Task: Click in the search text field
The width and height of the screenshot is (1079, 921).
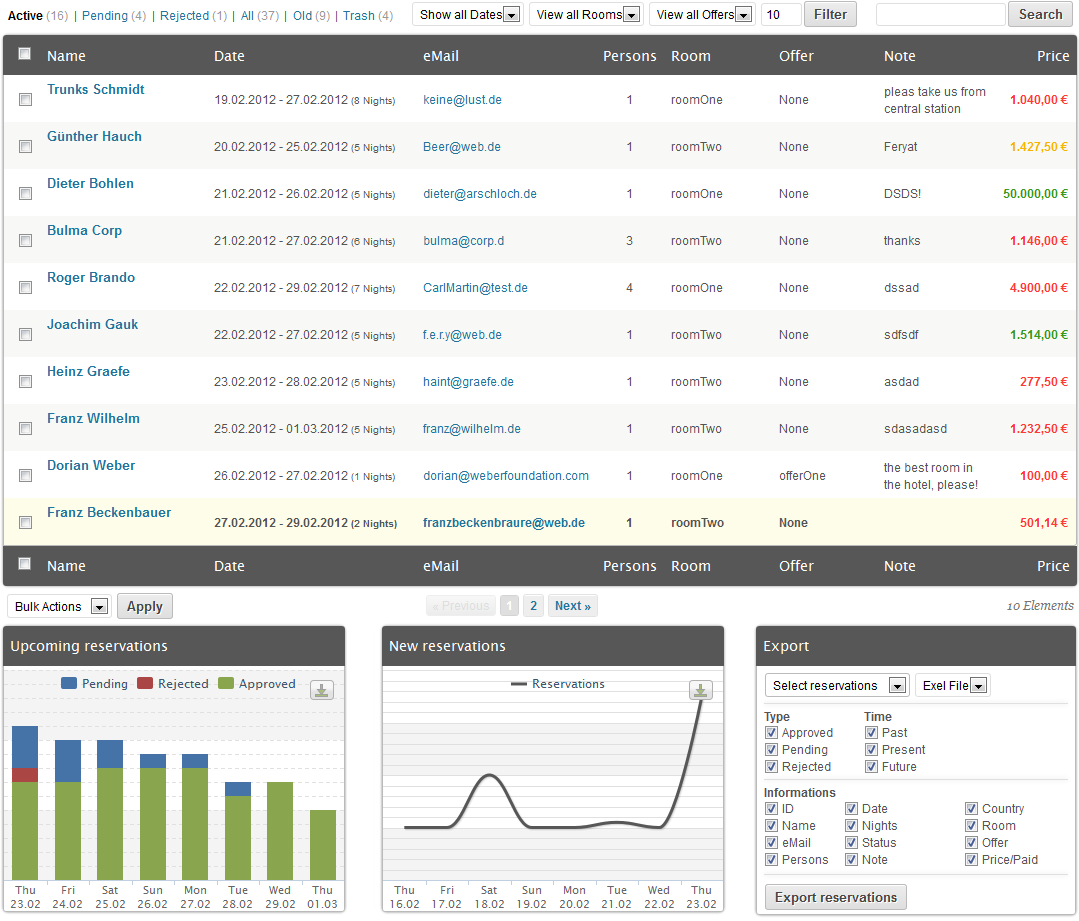Action: tap(940, 15)
